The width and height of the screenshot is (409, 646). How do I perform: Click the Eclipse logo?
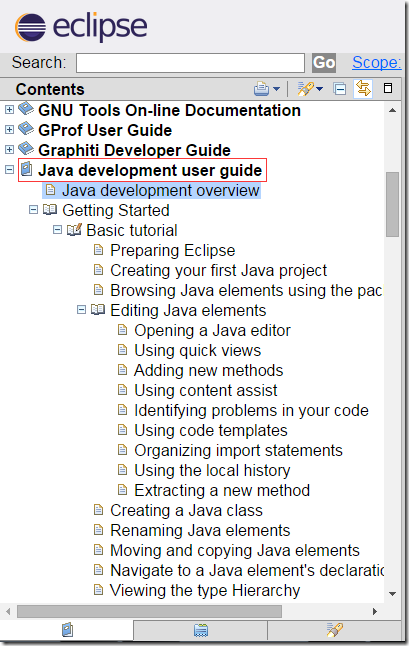81,28
